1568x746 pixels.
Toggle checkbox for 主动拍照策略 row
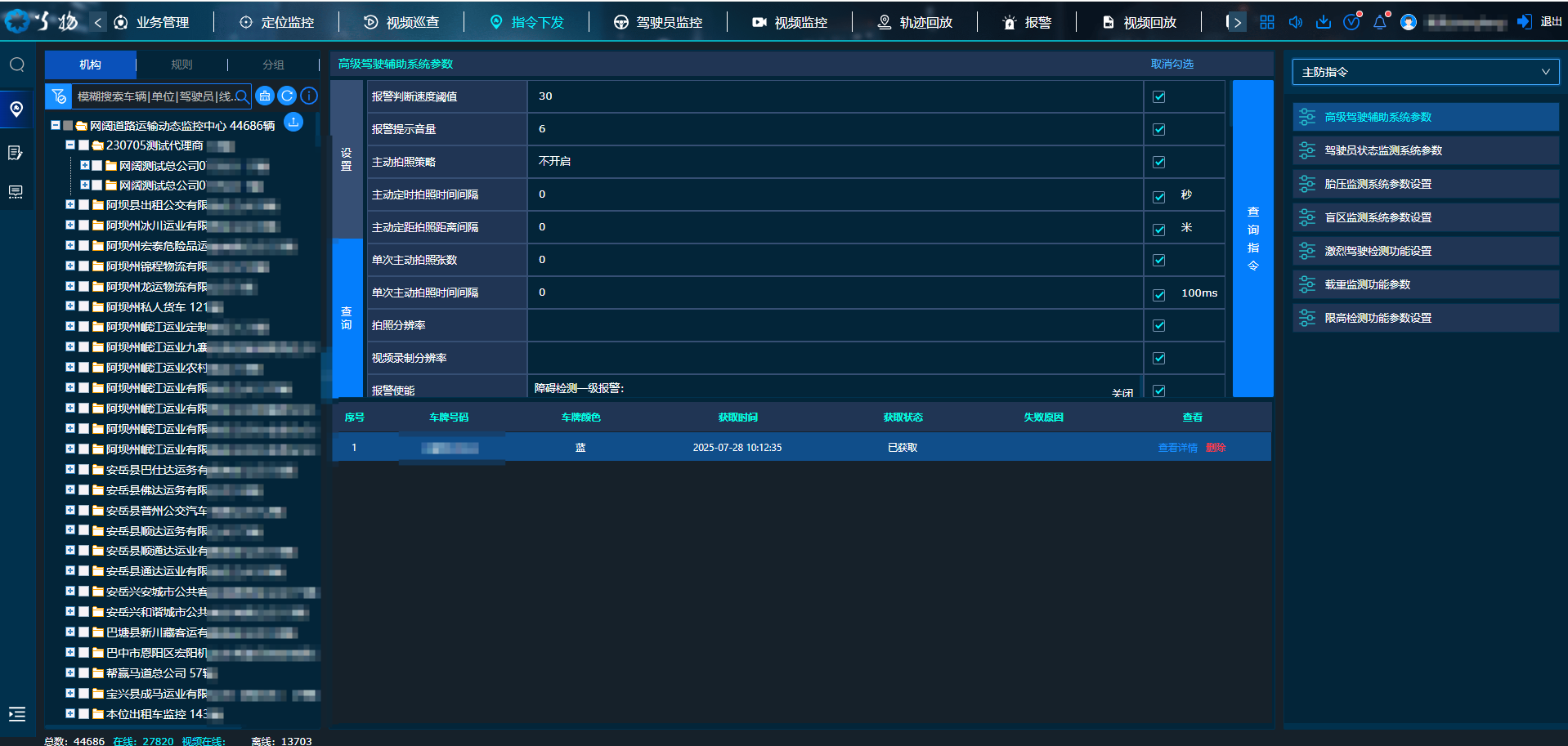pos(1158,162)
